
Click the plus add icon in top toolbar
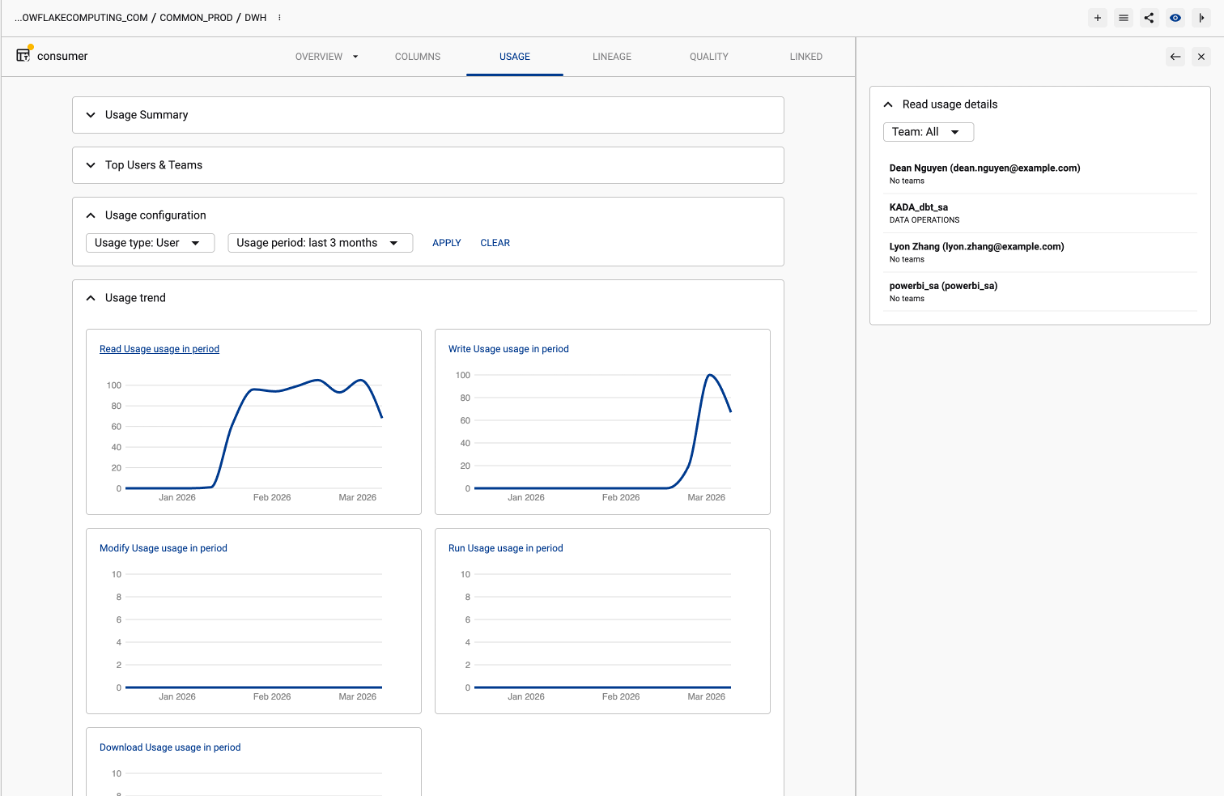[1097, 18]
